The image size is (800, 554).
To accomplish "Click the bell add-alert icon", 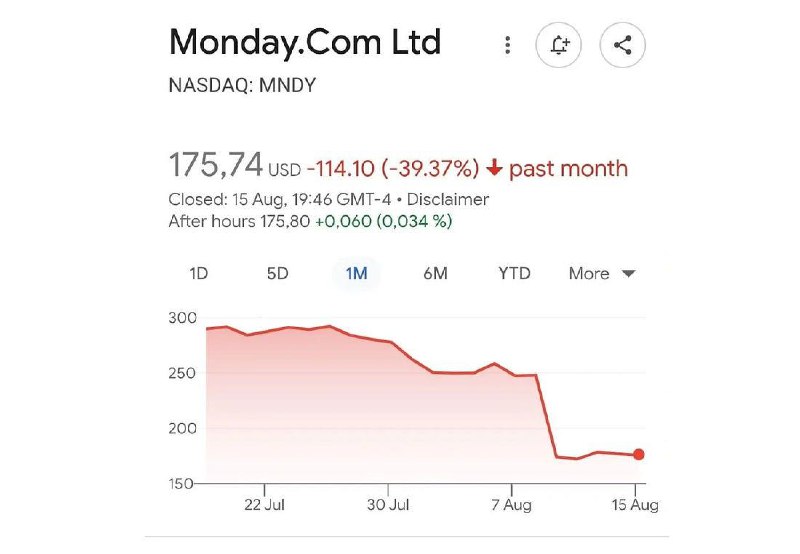I will [559, 45].
